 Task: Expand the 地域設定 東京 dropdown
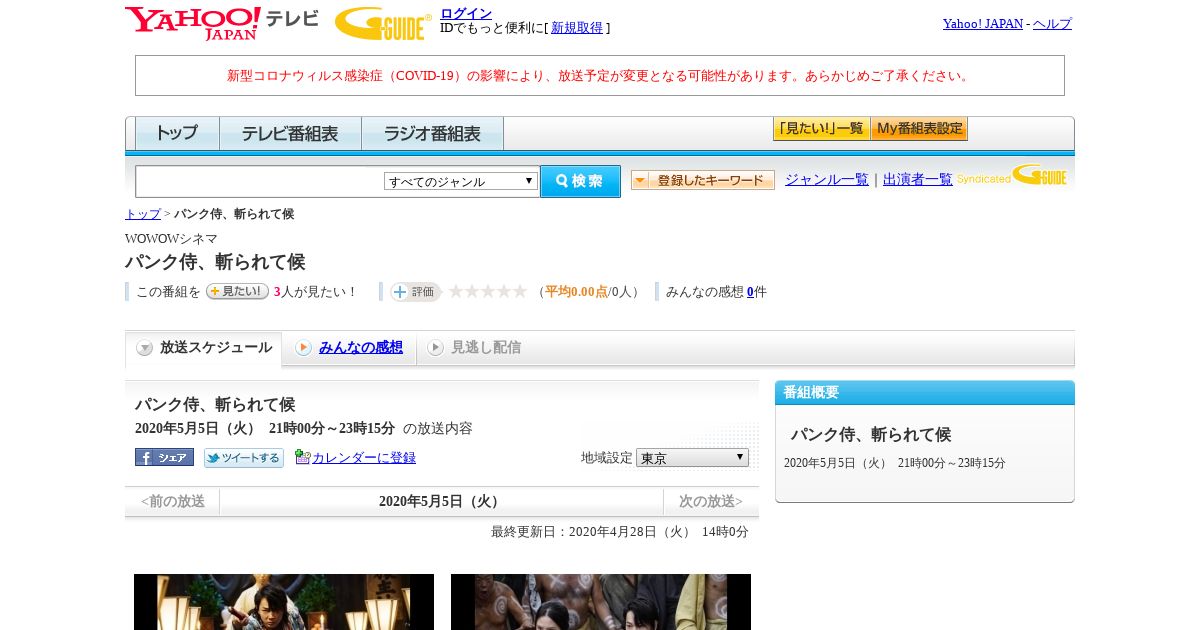(x=692, y=457)
